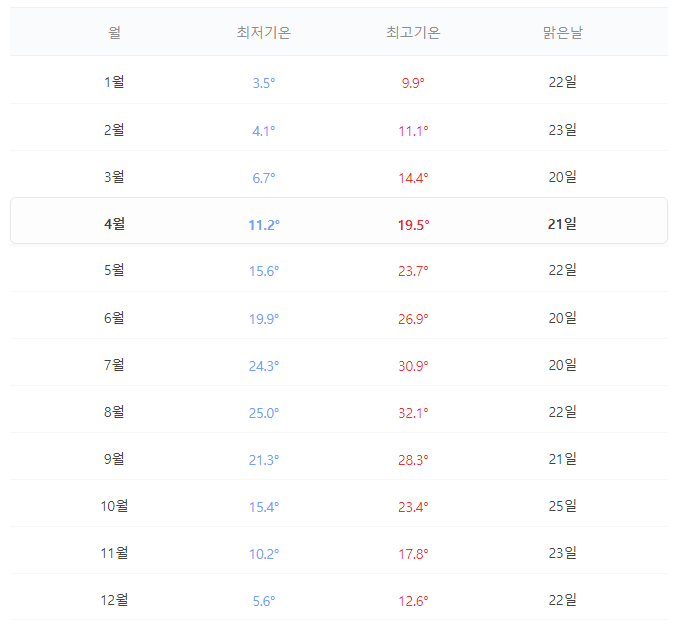Pick the 30.9° high temperature cell
Viewport: 676px width, 632px height.
[x=413, y=366]
